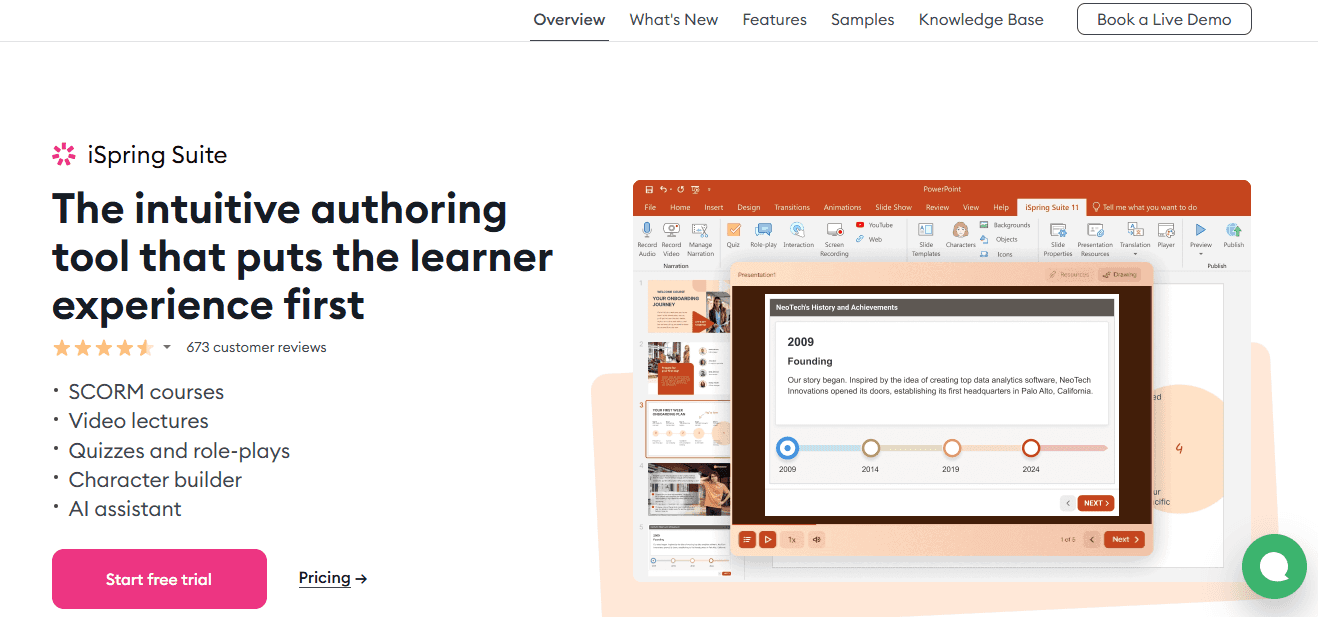Open the Player settings icon

click(1166, 230)
